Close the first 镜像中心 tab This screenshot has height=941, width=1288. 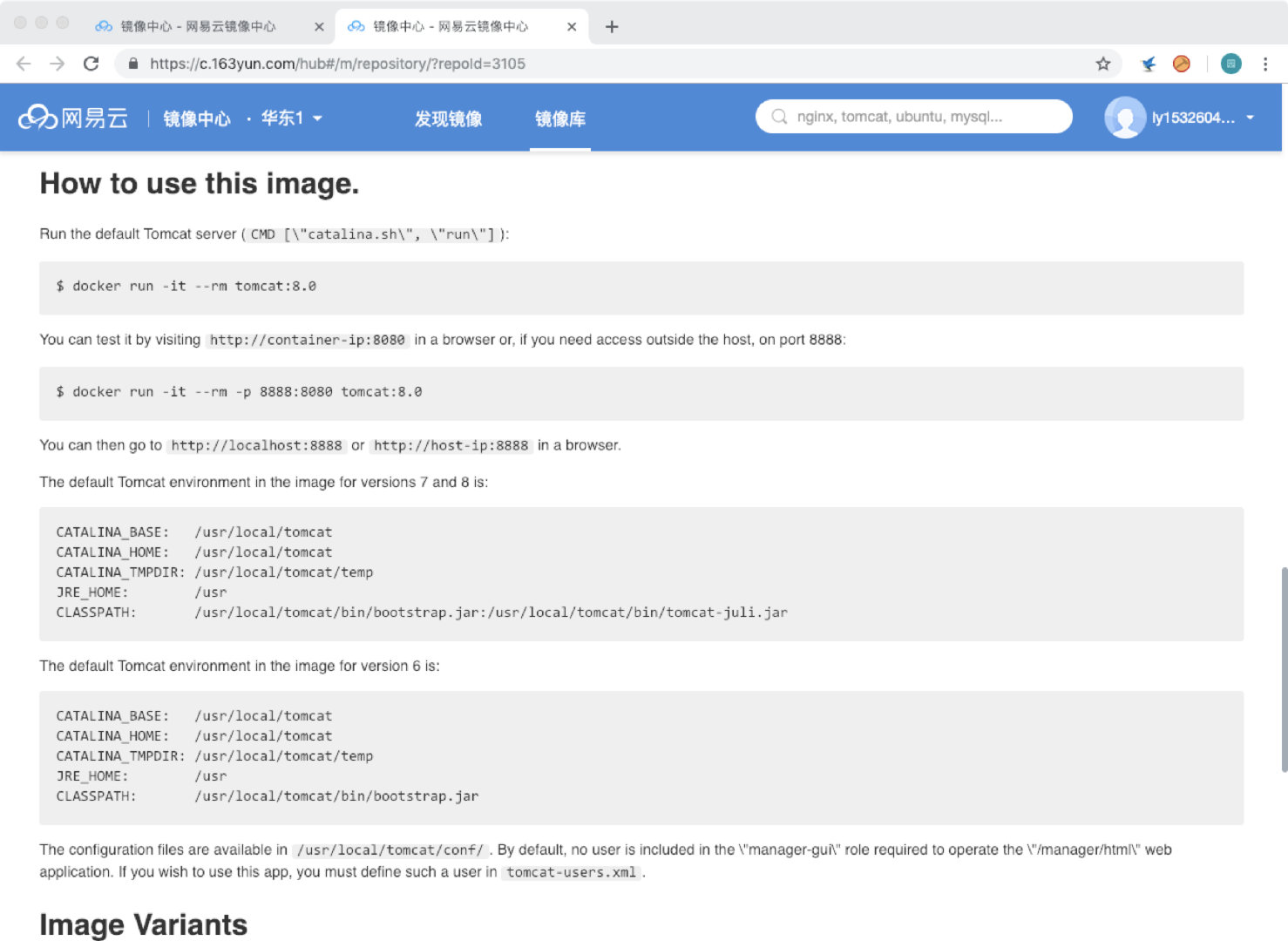point(319,27)
